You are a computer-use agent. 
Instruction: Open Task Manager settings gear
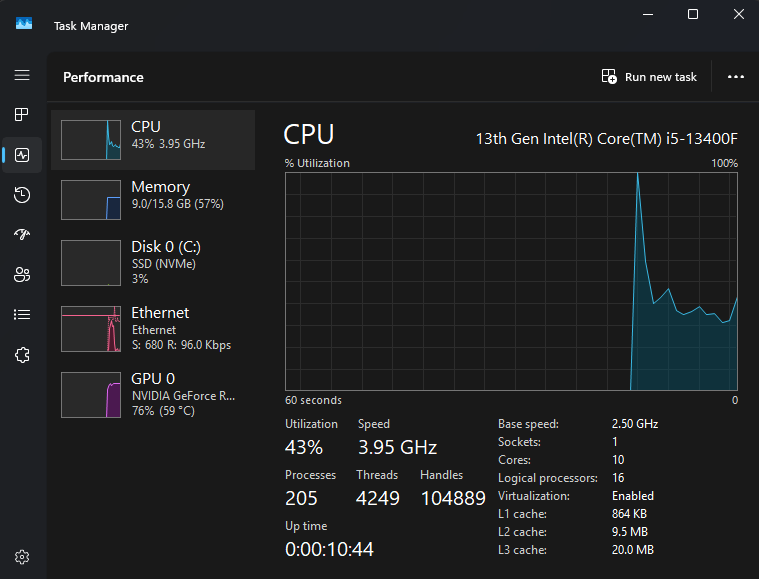pos(22,557)
